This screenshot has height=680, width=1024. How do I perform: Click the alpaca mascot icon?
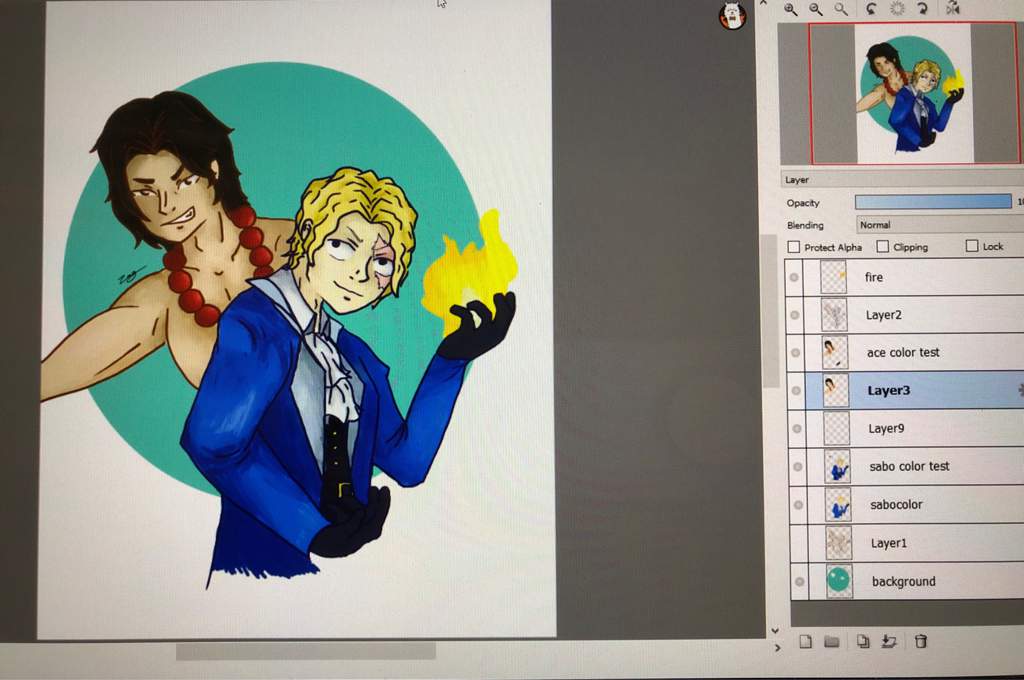[733, 15]
